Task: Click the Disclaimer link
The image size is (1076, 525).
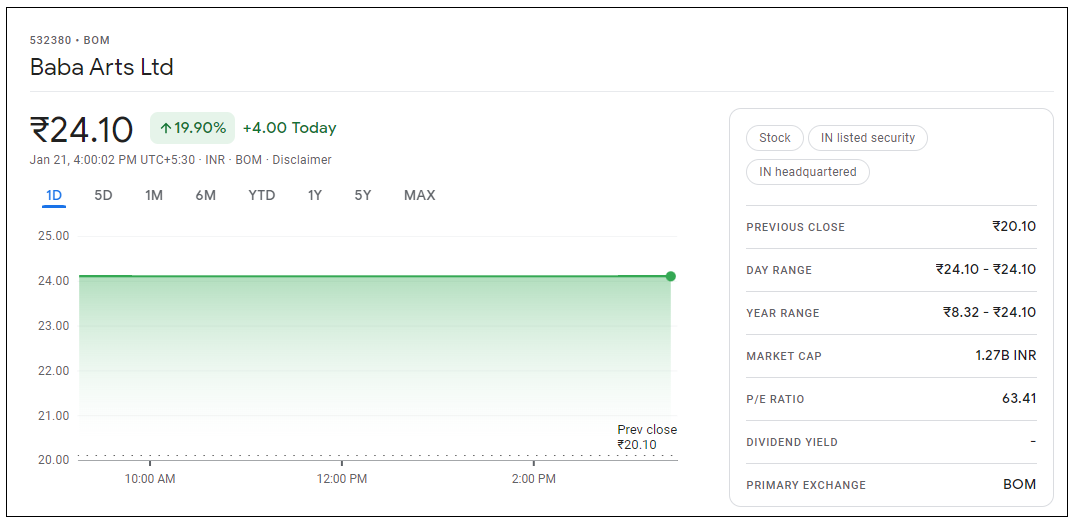Action: [302, 160]
